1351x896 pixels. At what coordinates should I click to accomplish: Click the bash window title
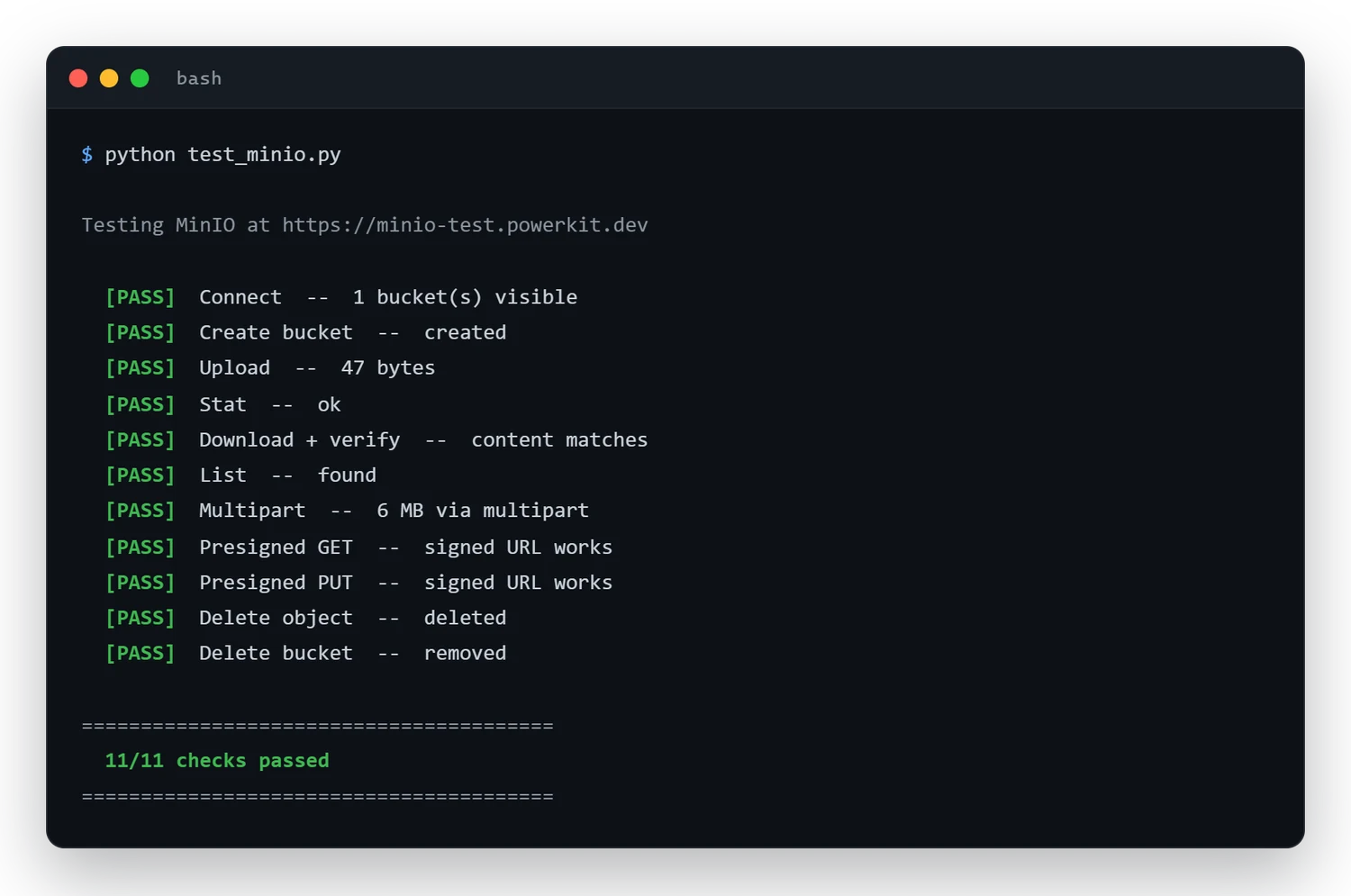click(x=199, y=78)
